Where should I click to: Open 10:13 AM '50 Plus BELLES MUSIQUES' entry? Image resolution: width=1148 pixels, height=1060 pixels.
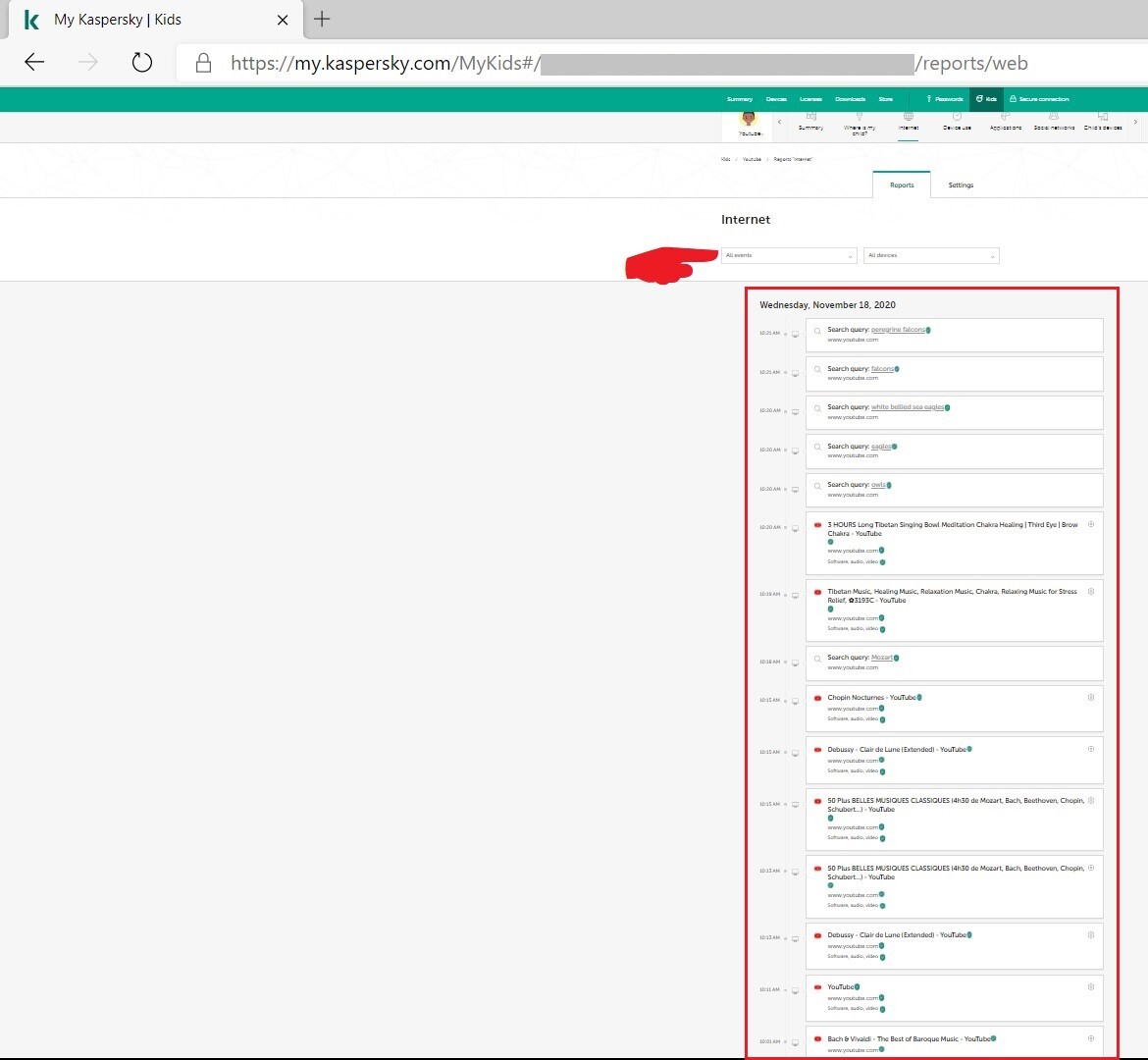956,873
